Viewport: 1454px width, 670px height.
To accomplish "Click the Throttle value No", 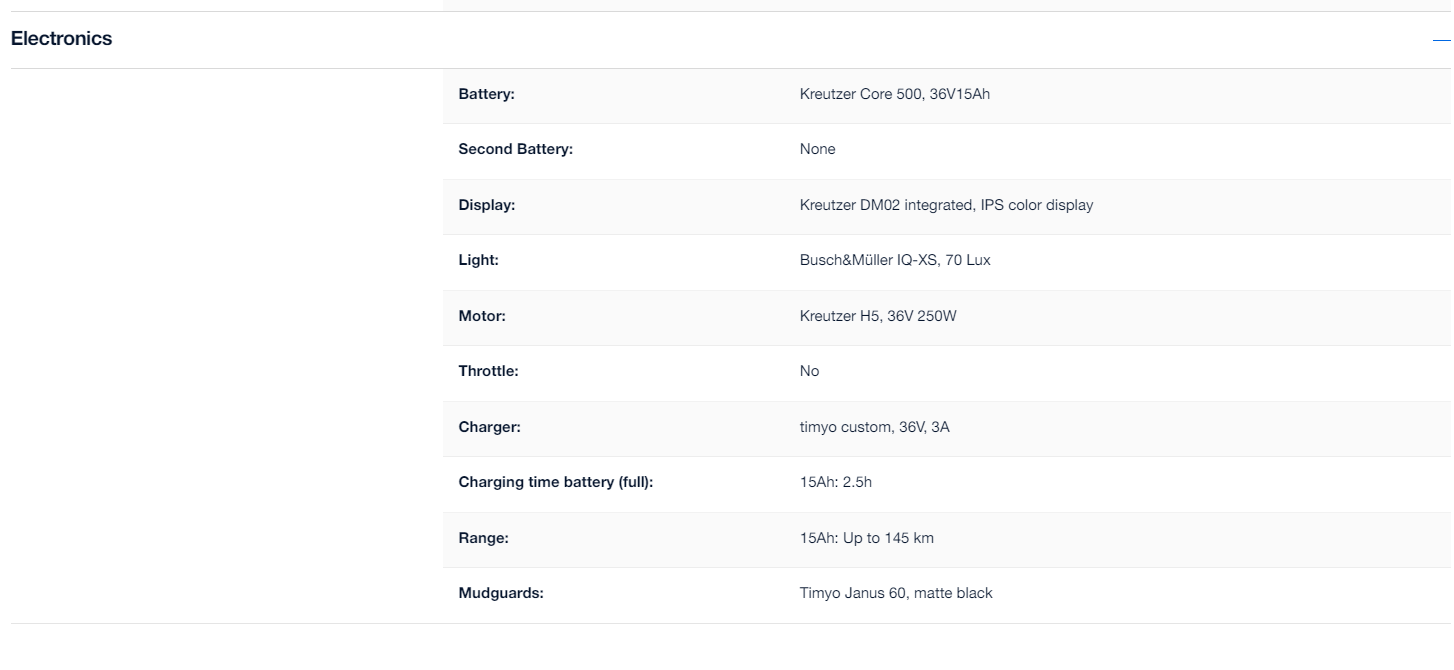I will [x=809, y=371].
